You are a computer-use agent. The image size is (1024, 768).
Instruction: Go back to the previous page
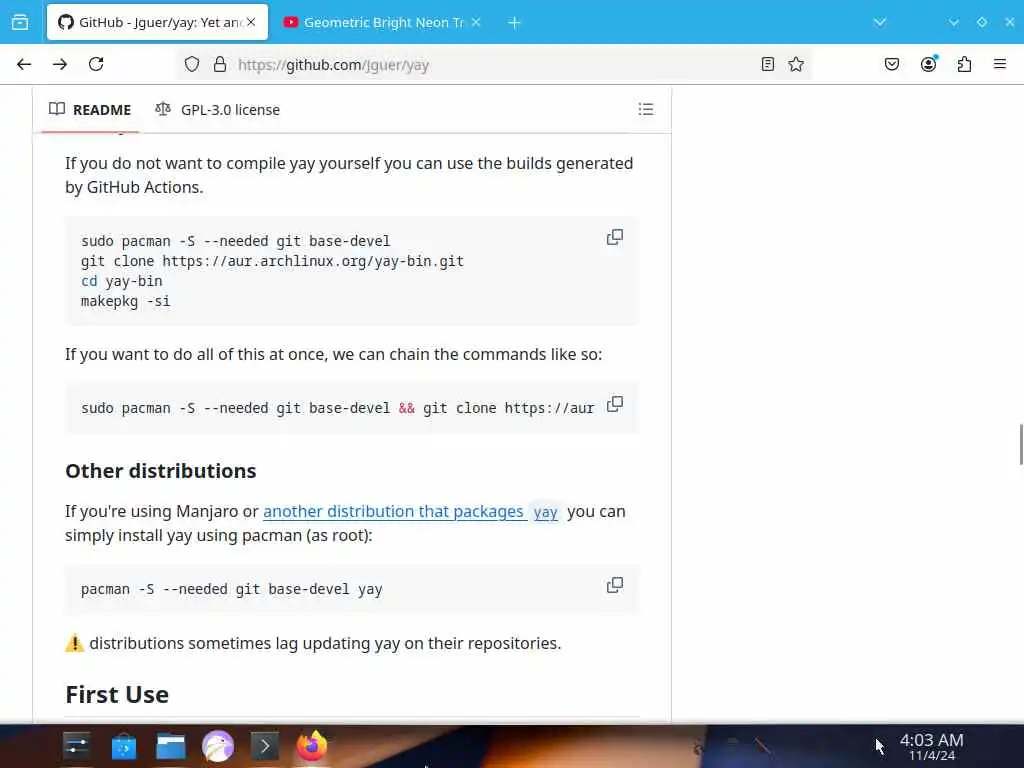coord(24,64)
